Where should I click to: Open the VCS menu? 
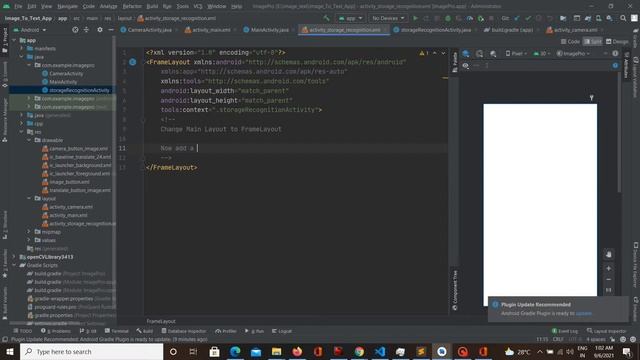pos(198,6)
